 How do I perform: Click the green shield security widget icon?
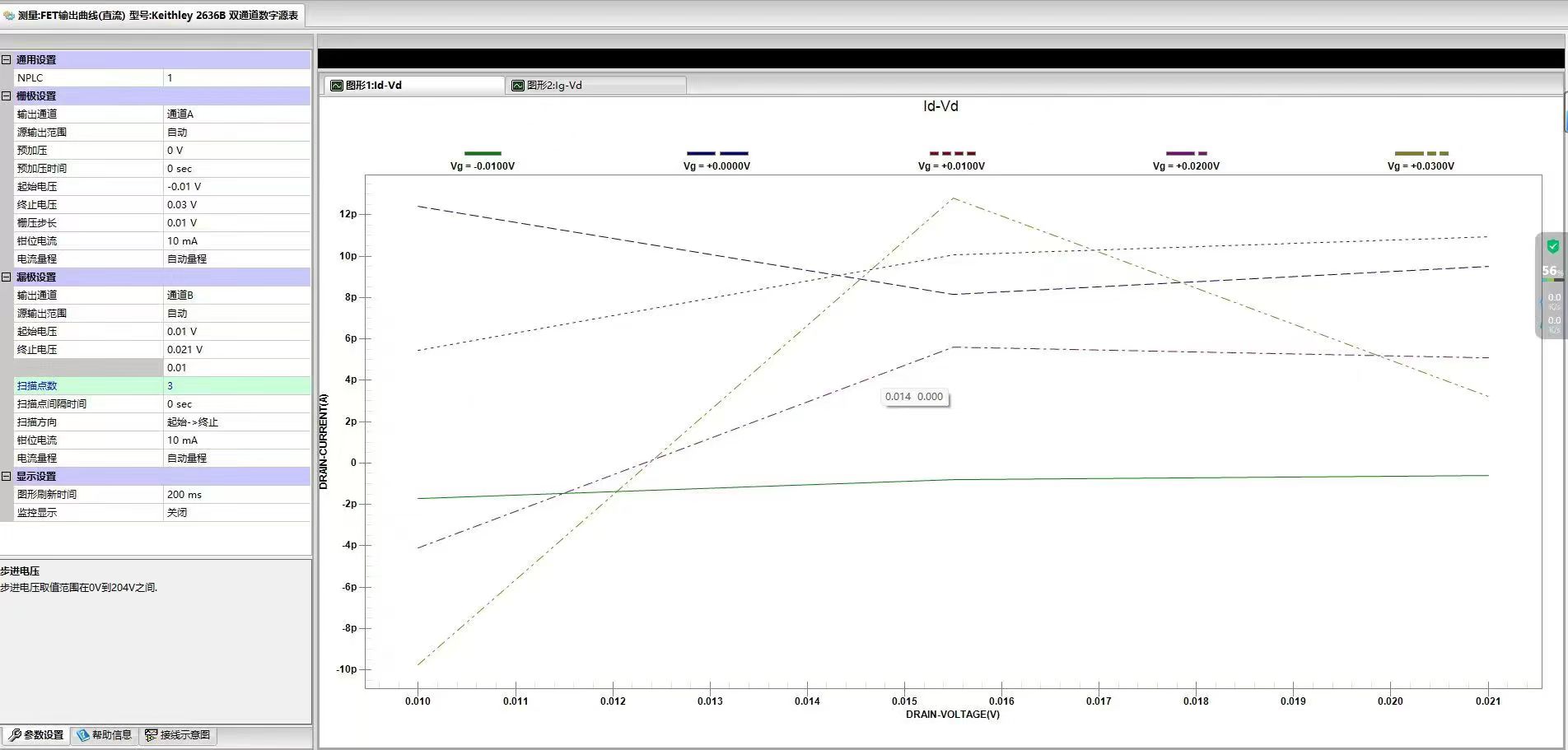click(x=1552, y=246)
